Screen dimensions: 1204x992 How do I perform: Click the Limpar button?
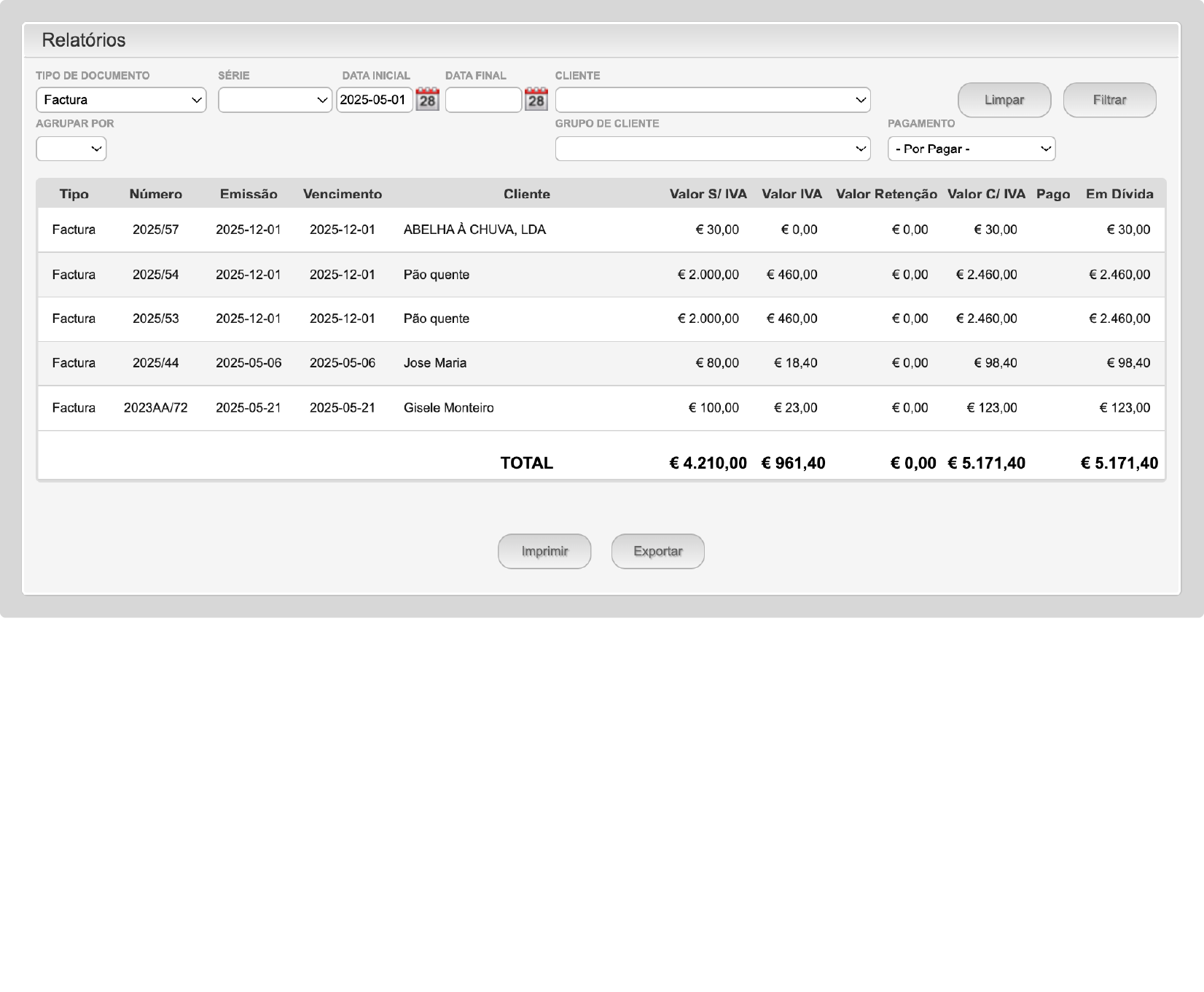1004,100
